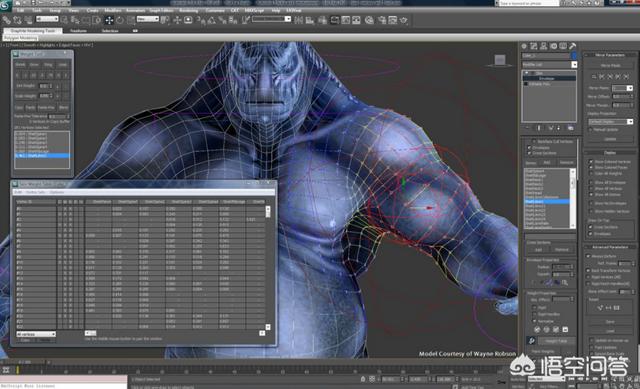Select the Editable Poly entry in modifier stack
This screenshot has height=389, width=640.
pyautogui.click(x=540, y=84)
